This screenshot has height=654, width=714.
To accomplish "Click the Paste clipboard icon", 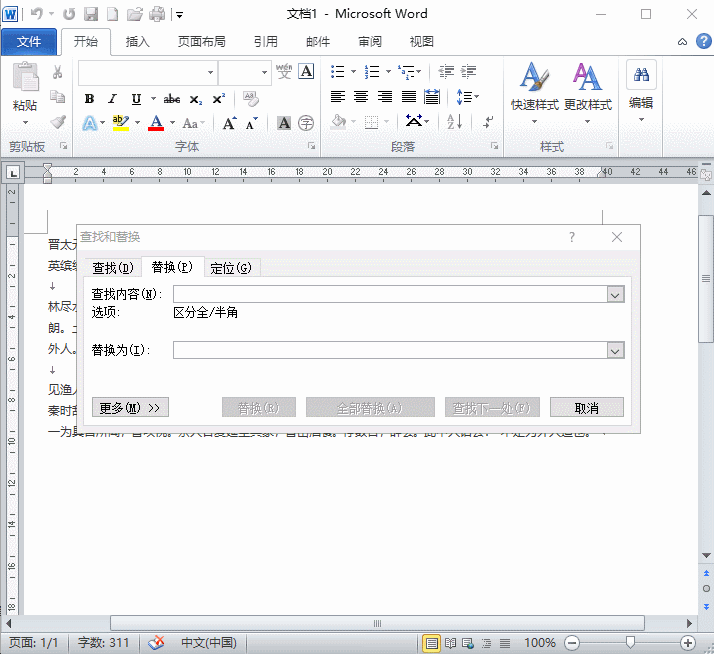I will click(26, 77).
